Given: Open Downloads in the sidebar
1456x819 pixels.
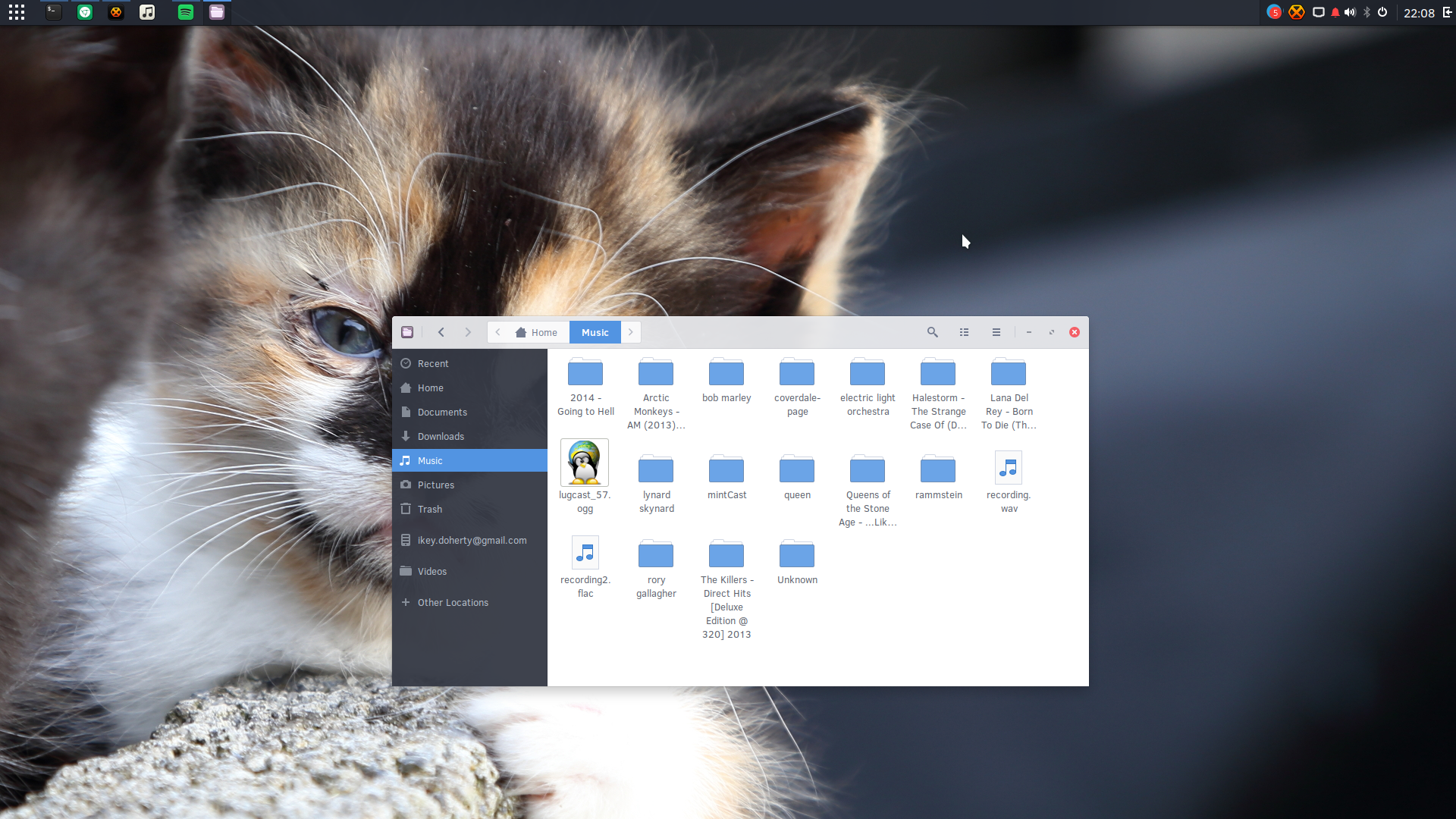Looking at the screenshot, I should tap(469, 436).
